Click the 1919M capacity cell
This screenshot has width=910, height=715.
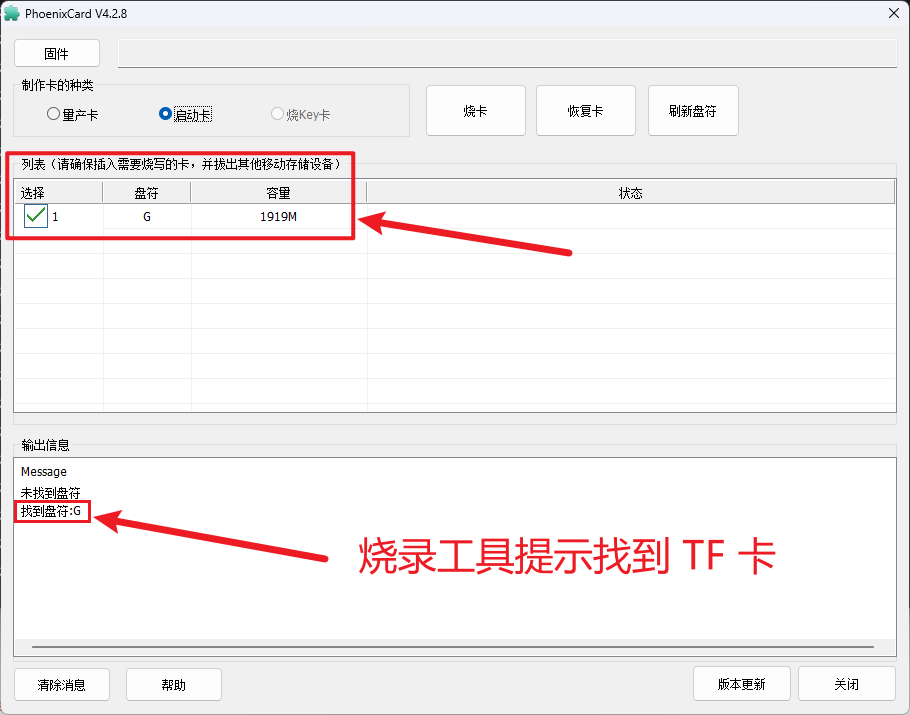click(x=278, y=217)
